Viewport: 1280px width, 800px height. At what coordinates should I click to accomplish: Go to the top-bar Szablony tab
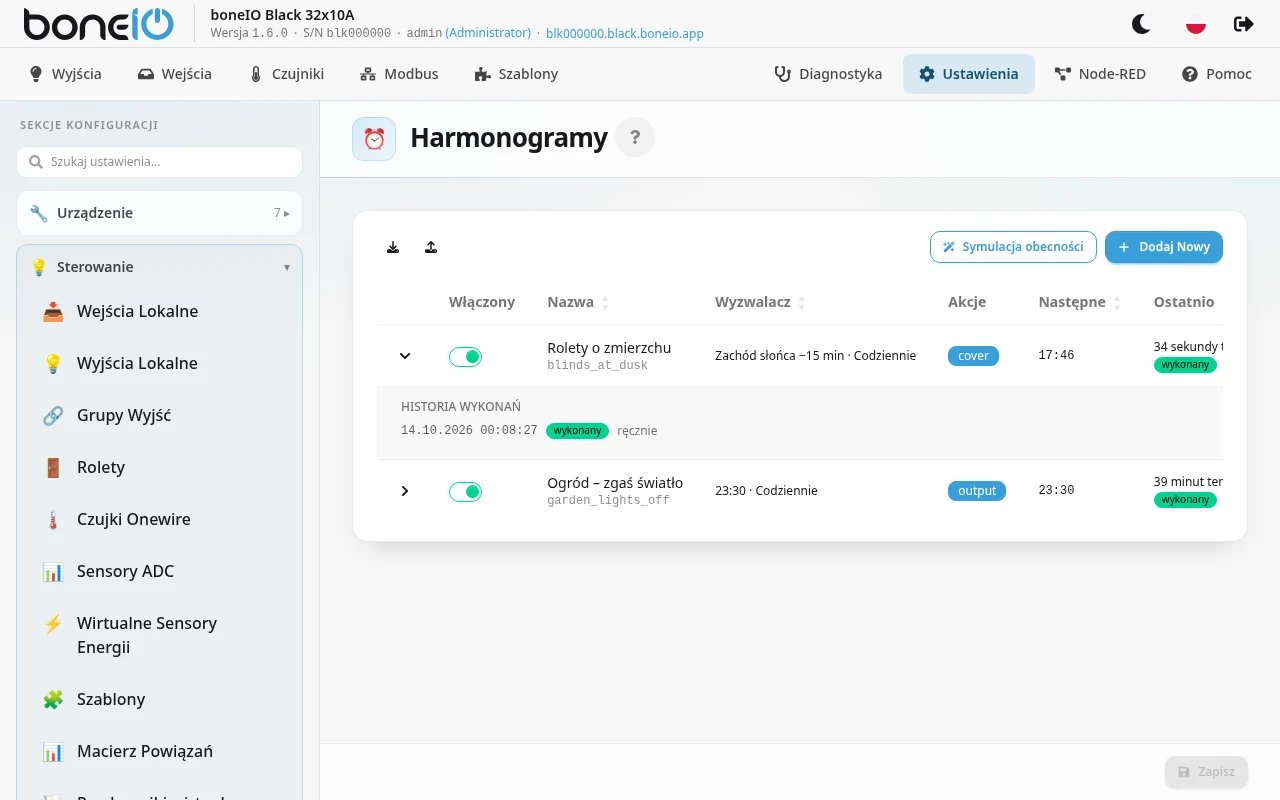click(516, 74)
